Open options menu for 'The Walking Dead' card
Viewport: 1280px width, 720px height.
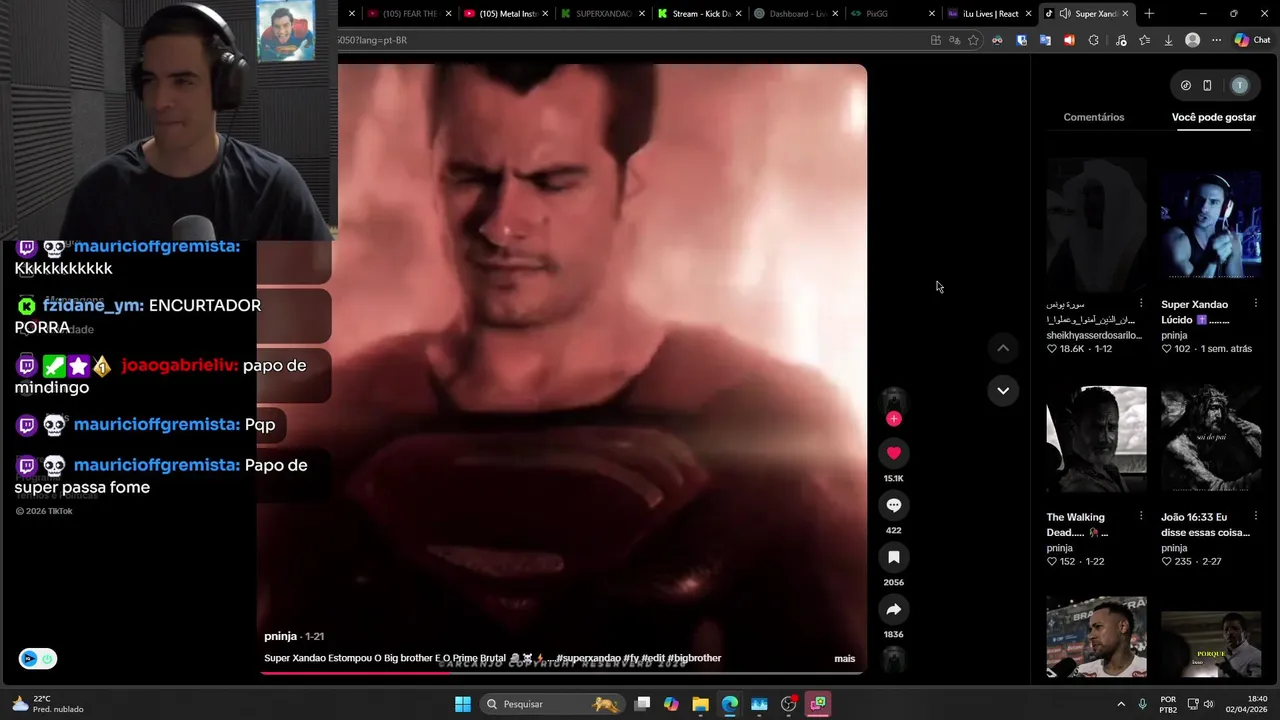point(1141,516)
